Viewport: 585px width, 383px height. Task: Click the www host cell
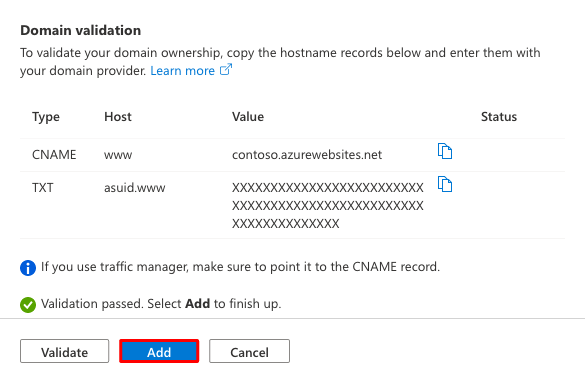pos(118,155)
